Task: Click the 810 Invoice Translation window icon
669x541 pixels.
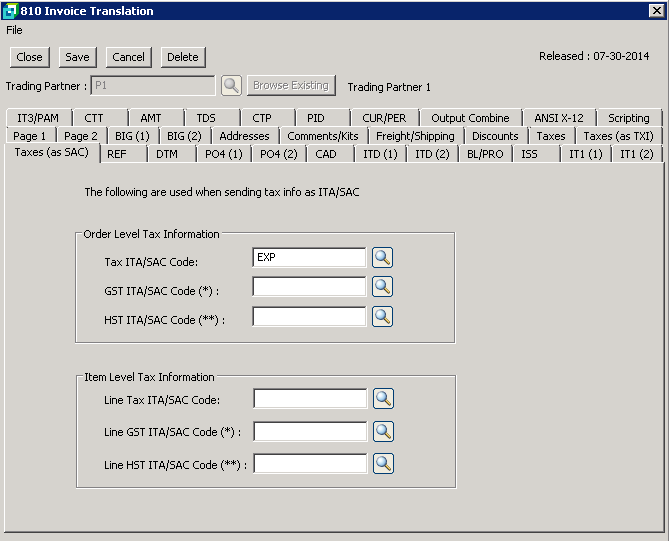Action: click(x=10, y=11)
